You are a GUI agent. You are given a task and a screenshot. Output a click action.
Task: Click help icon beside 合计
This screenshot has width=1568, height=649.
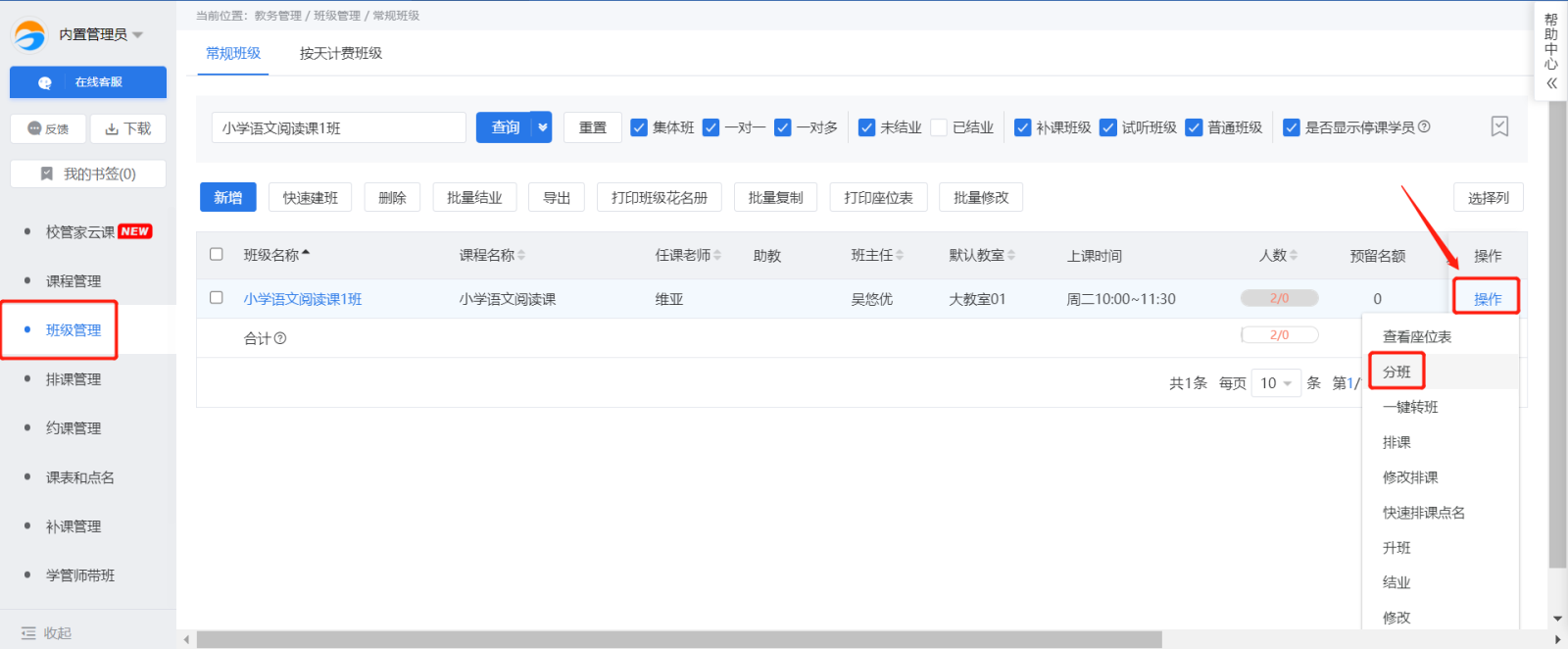[280, 338]
